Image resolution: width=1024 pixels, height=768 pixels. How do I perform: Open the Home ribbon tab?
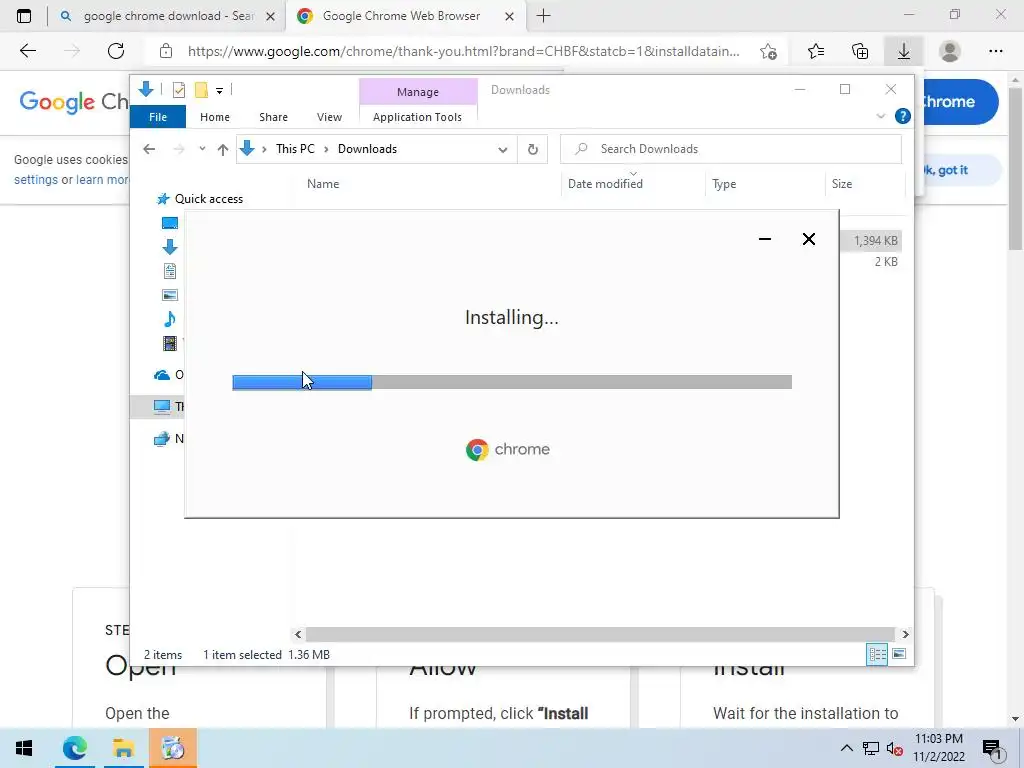215,117
